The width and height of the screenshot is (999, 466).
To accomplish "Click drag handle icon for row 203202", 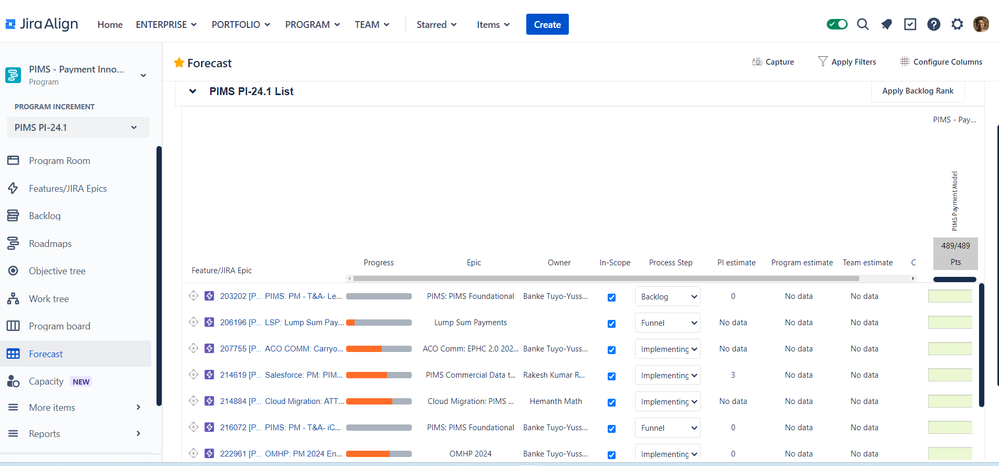I will click(x=194, y=296).
